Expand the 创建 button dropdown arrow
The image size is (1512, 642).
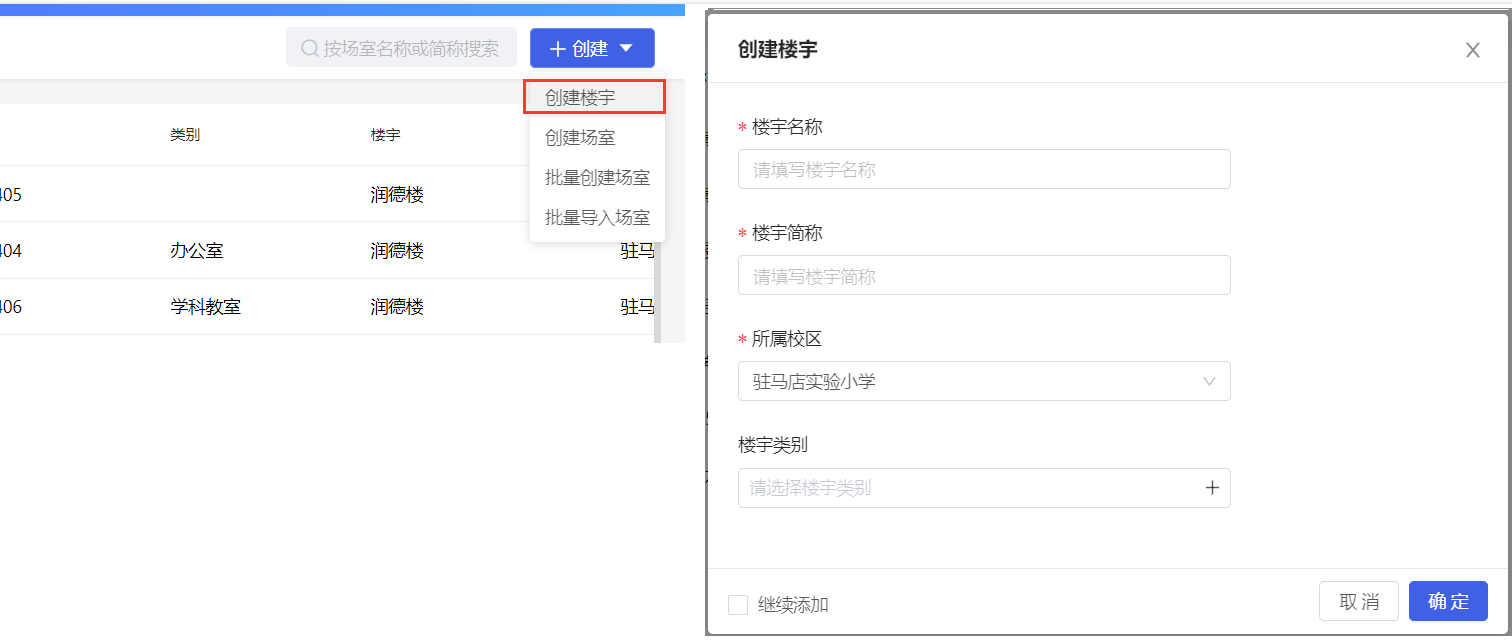click(x=626, y=48)
